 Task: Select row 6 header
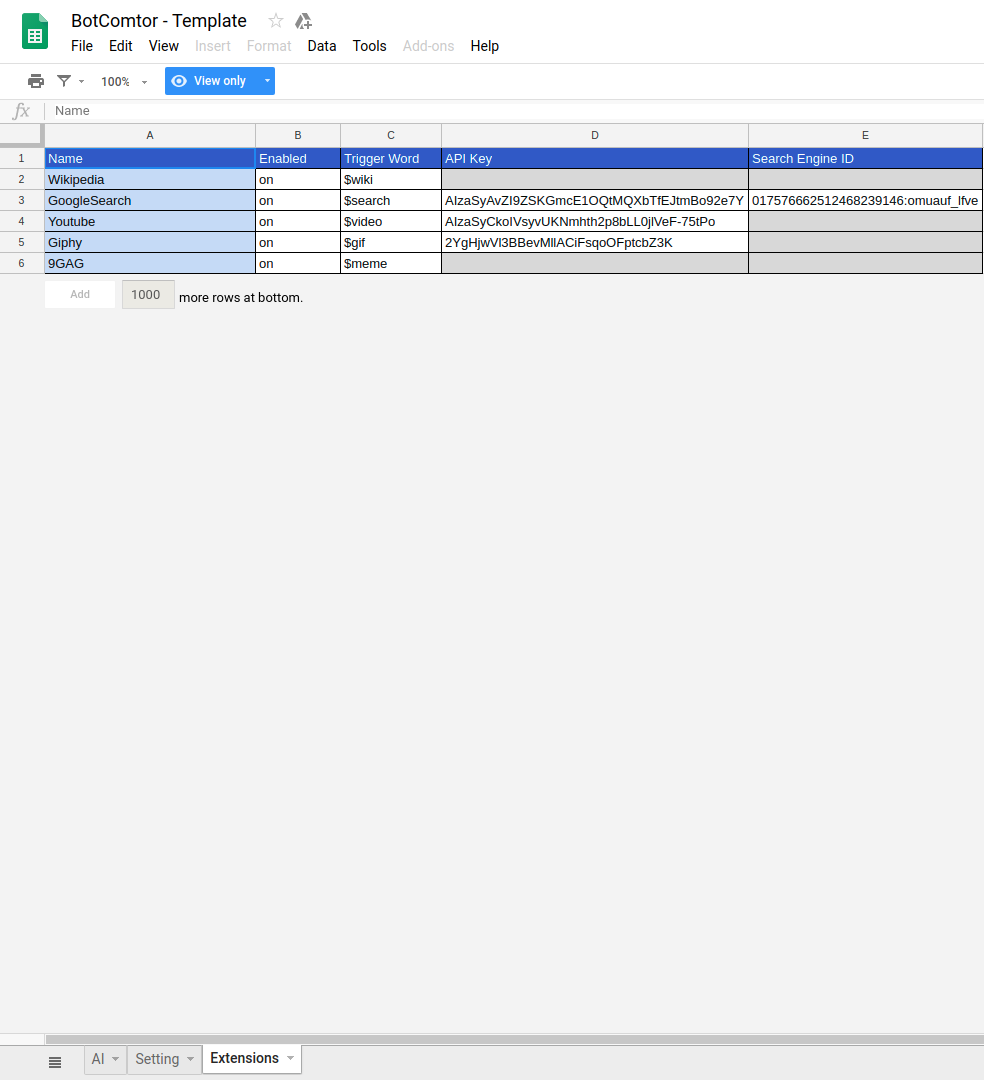(x=21, y=263)
